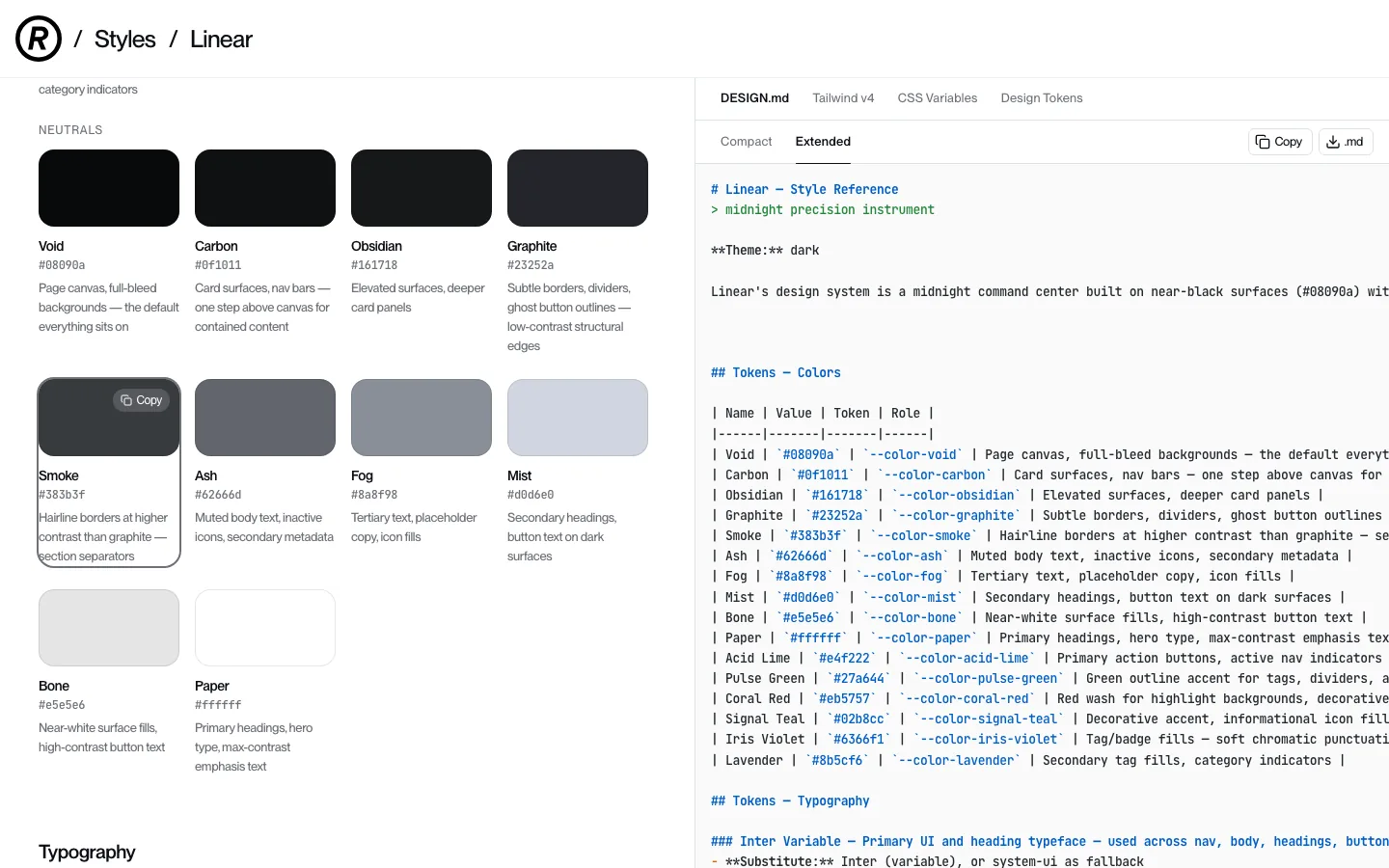Viewport: 1389px width, 868px height.
Task: Select the Obsidian color swatch
Action: pos(422,188)
